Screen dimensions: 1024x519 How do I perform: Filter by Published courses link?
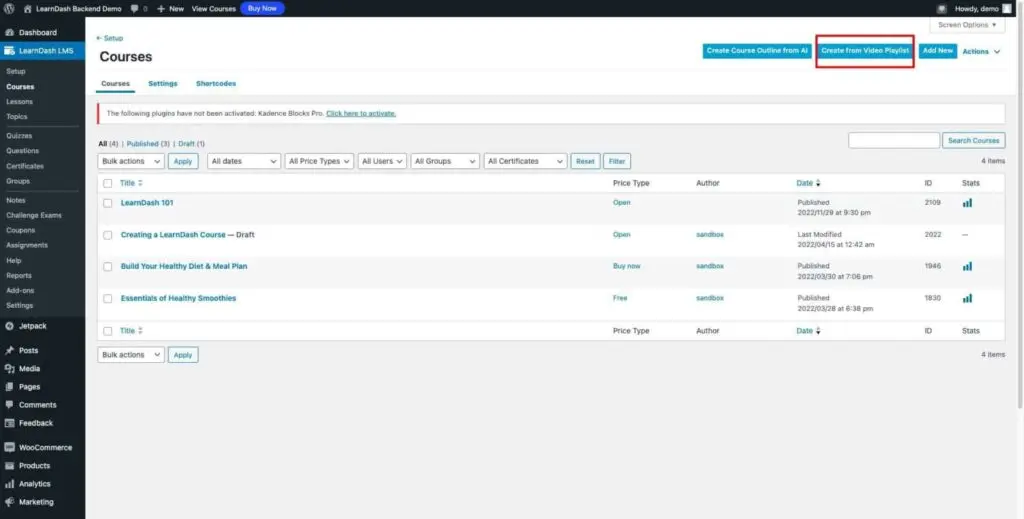(x=142, y=144)
